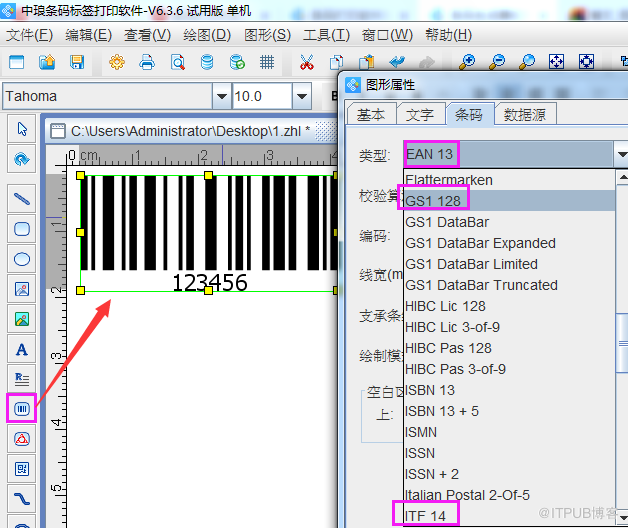The height and width of the screenshot is (528, 628).
Task: Click the printer icon in toolbar
Action: [147, 62]
